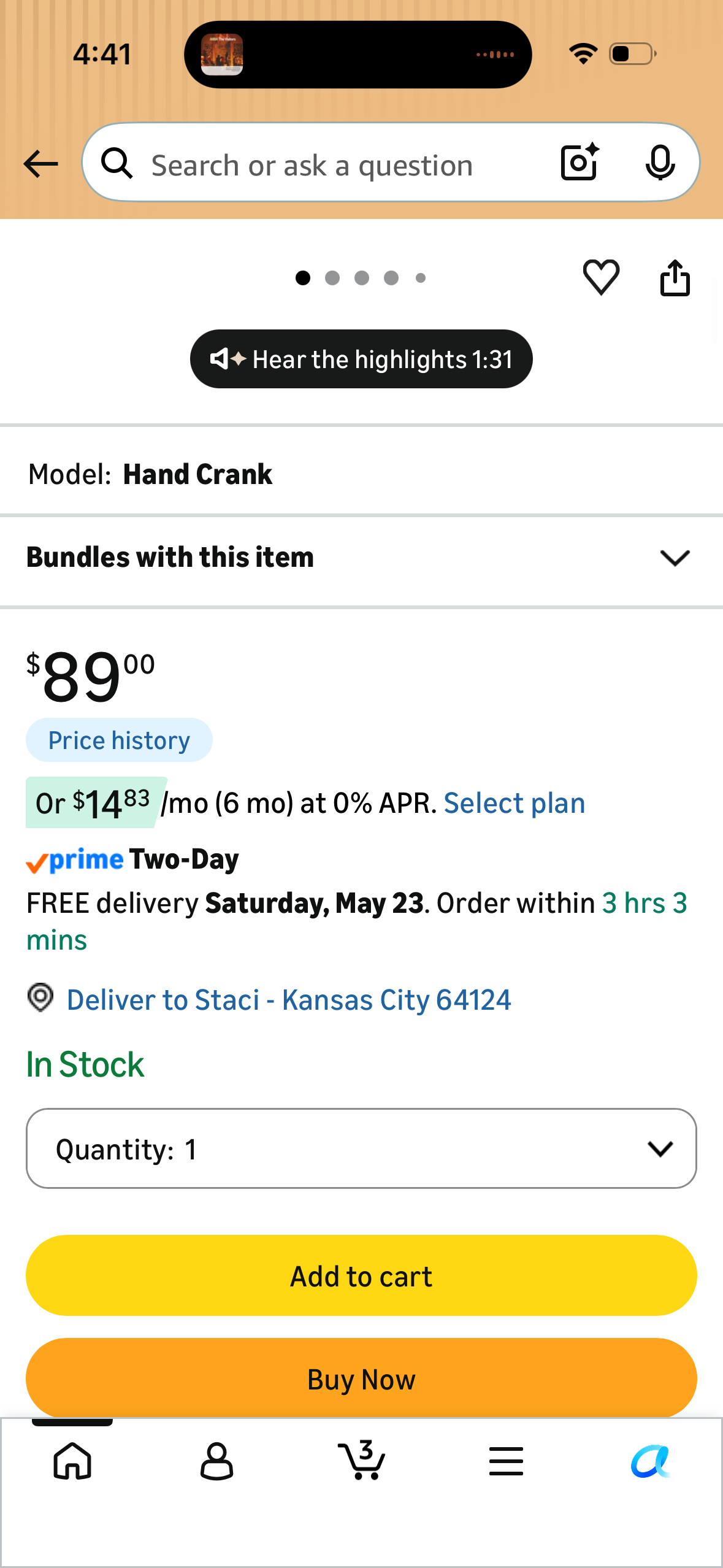Tap the back arrow icon

tap(40, 164)
